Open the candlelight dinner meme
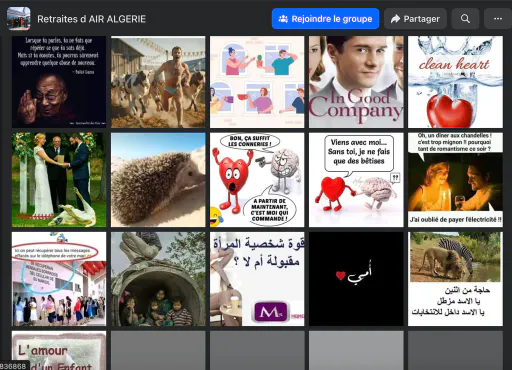The width and height of the screenshot is (512, 370). point(455,180)
